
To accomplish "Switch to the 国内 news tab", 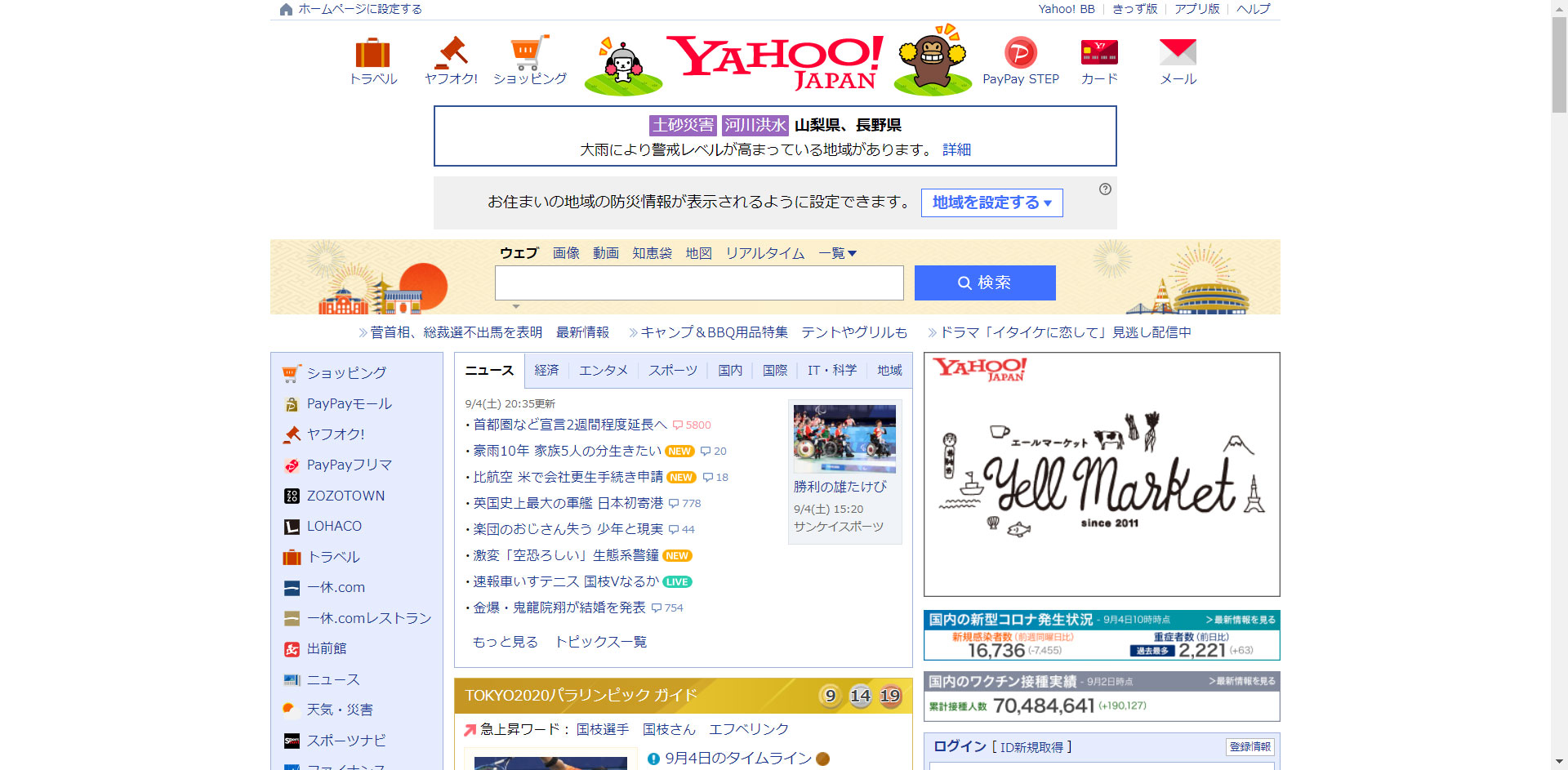I will click(x=730, y=371).
